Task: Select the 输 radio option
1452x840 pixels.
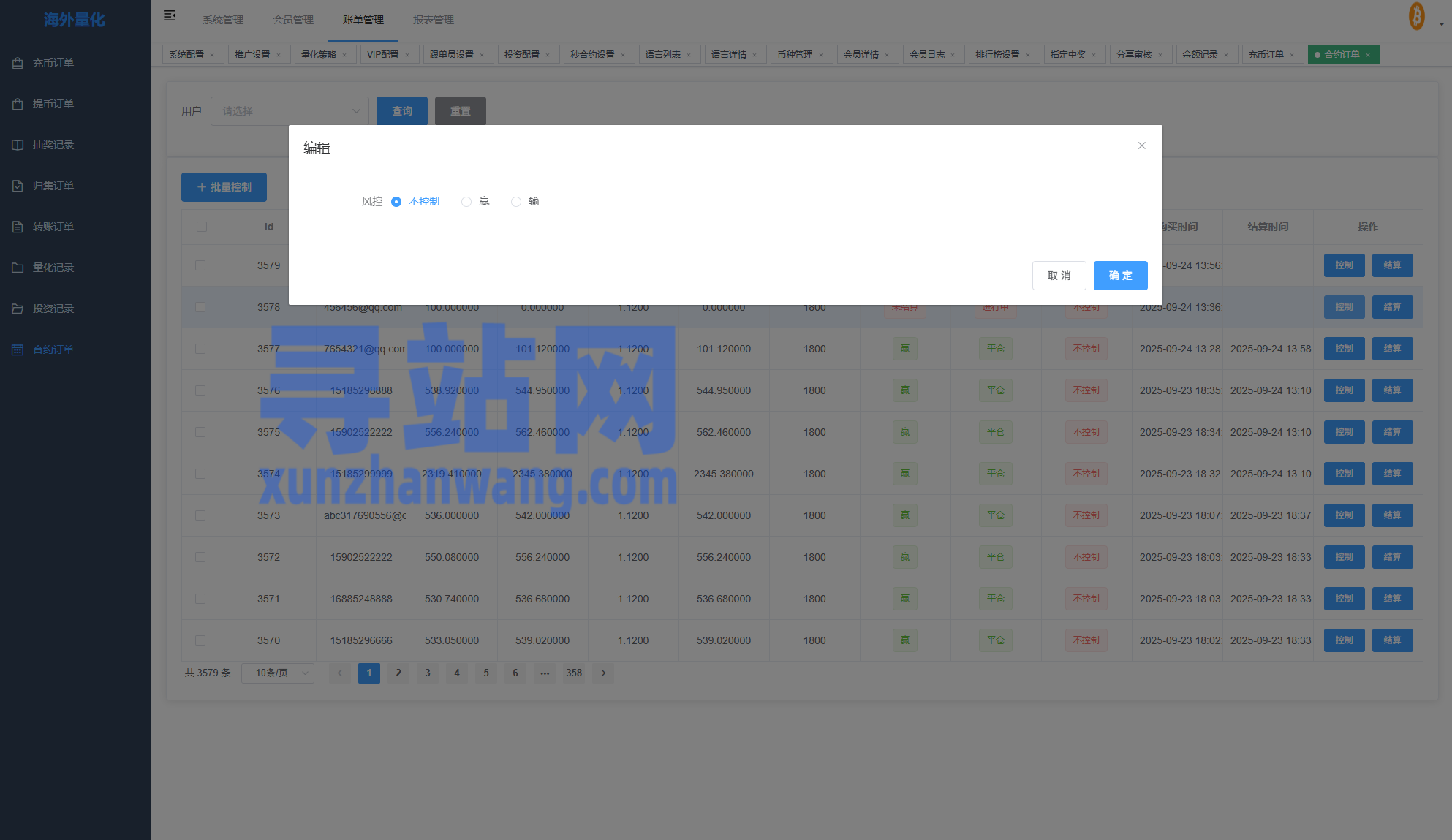Action: pos(516,202)
